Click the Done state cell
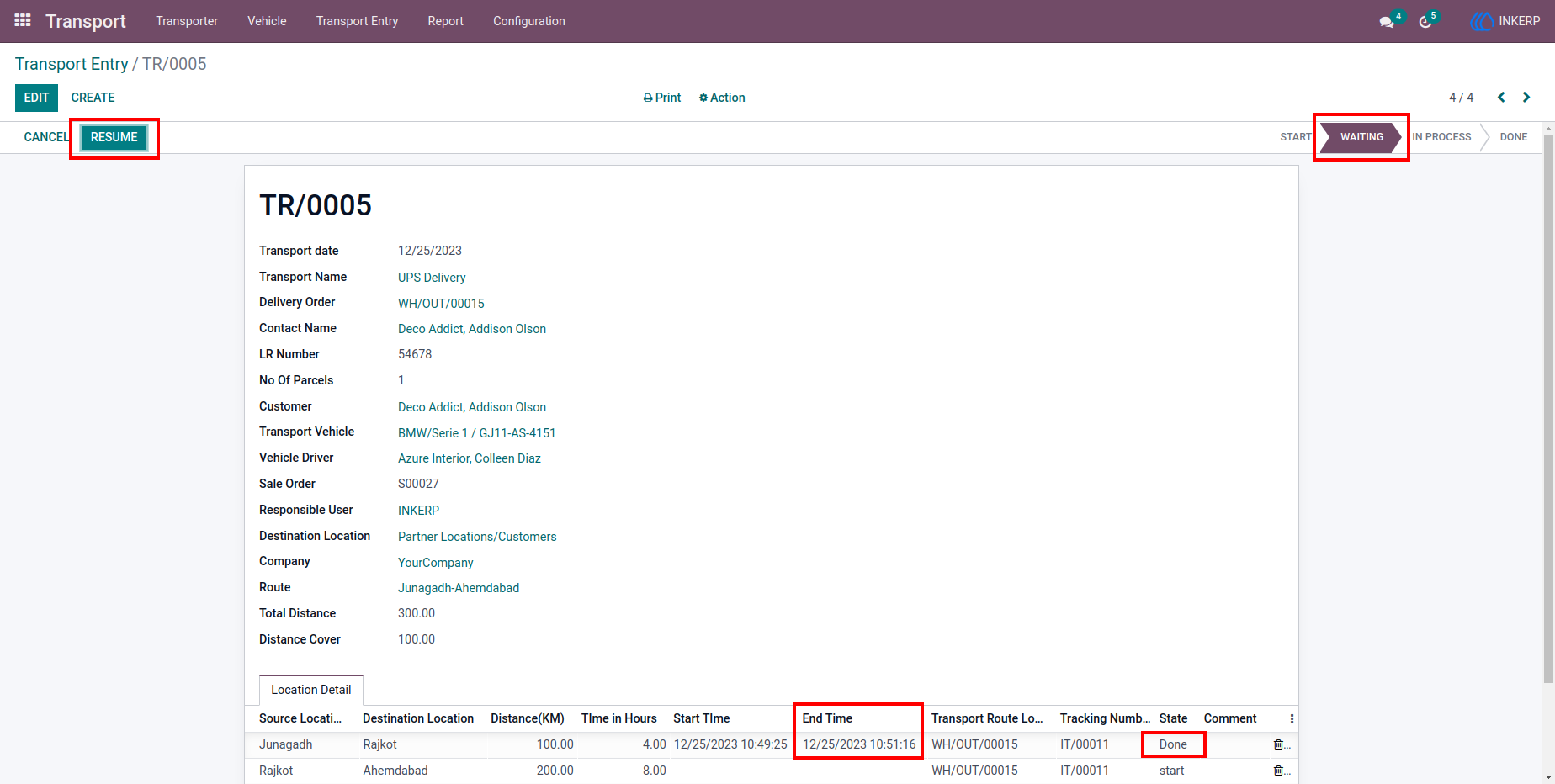The width and height of the screenshot is (1555, 784). (1173, 744)
